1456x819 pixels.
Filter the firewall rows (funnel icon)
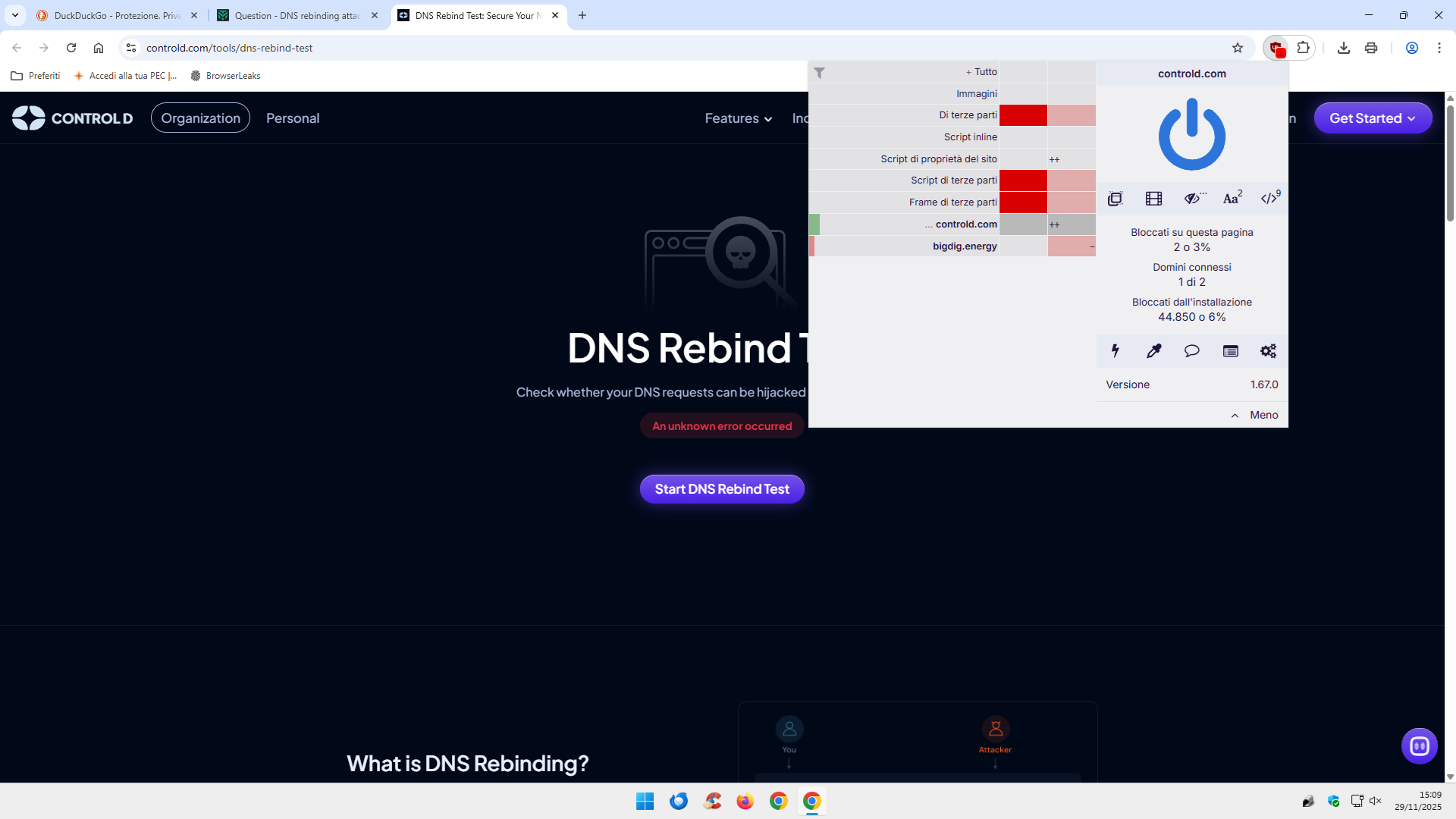click(x=820, y=73)
